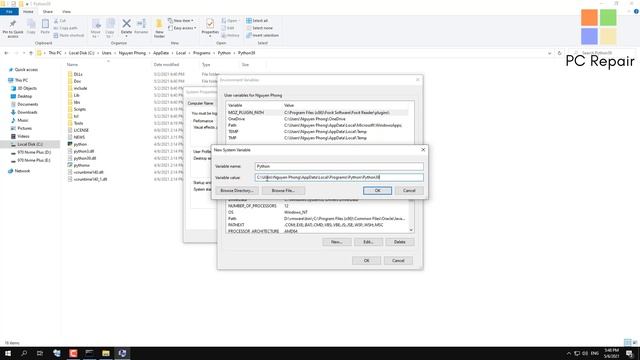Click the Name column header

72,64
